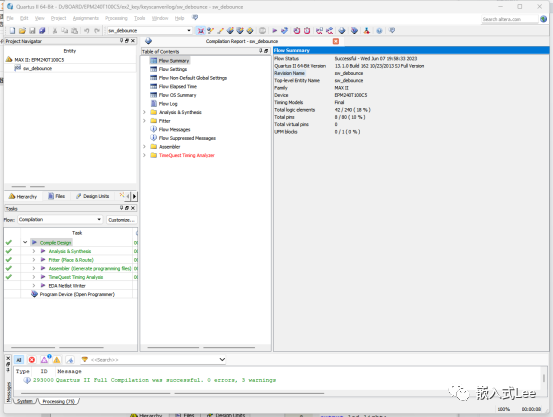
Task: Switch to the Design Units tab
Action: coord(93,196)
